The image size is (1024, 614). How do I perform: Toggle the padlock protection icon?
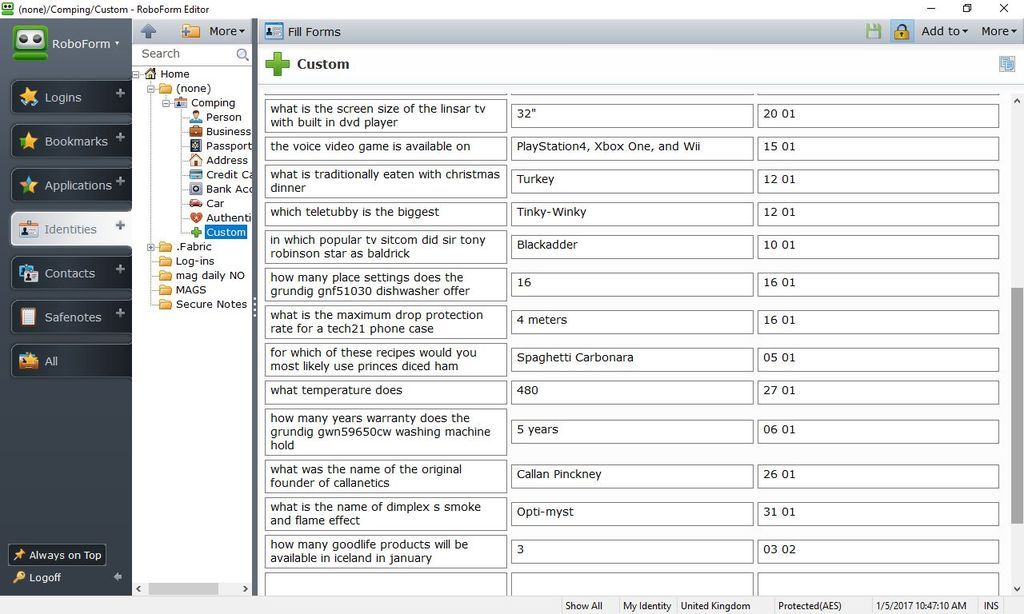coord(901,31)
